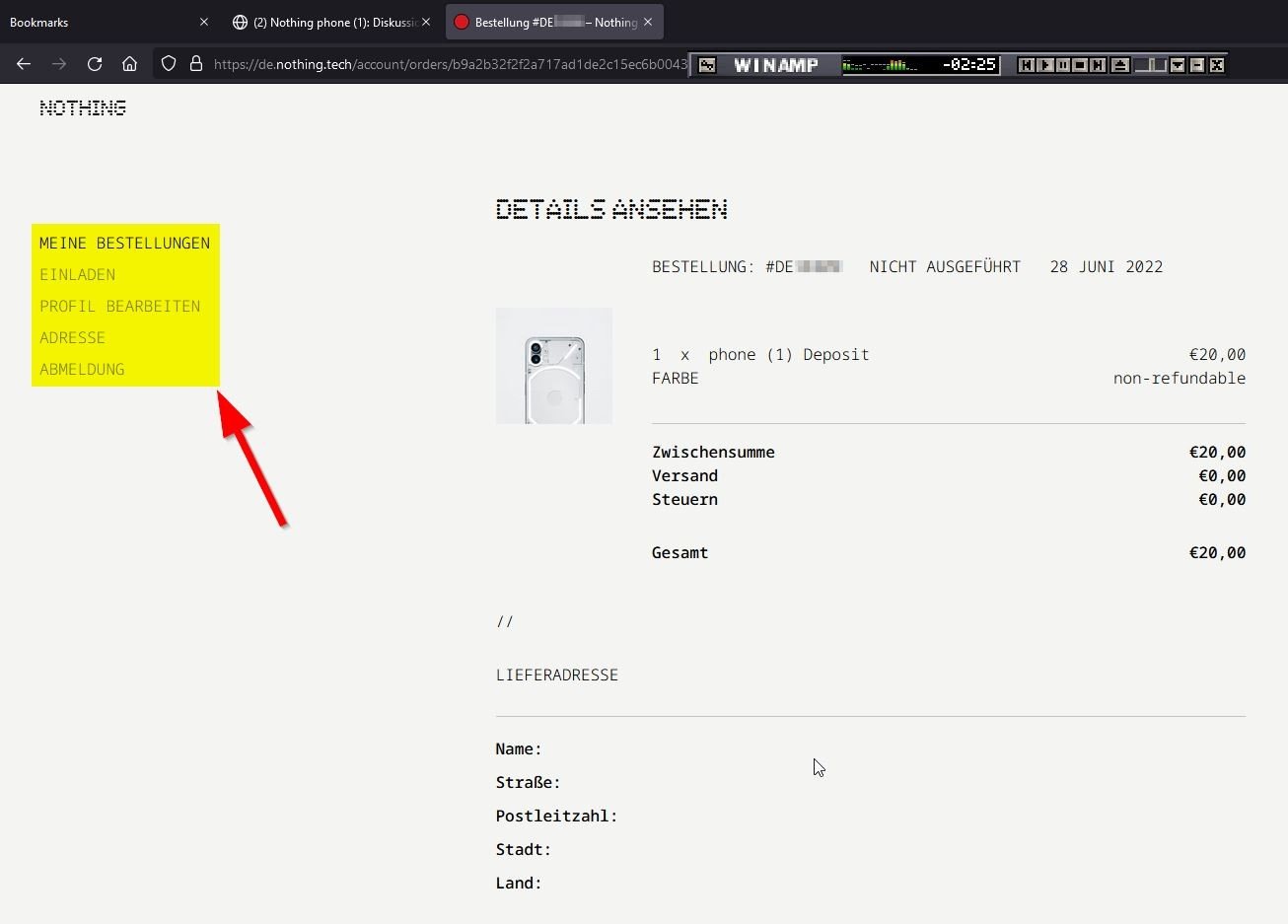The image size is (1288, 924).
Task: Switch to the Nothing phone (1) Diskussion tab
Action: [x=333, y=22]
